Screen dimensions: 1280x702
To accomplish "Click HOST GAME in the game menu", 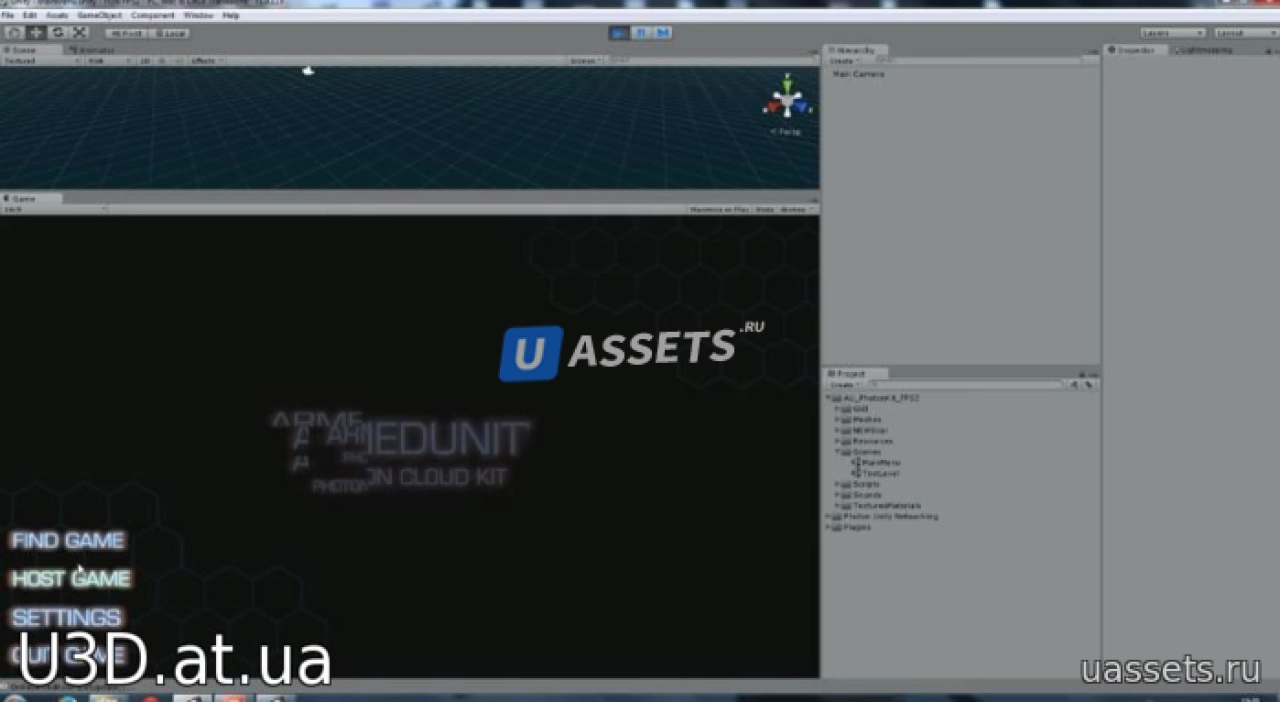I will click(71, 579).
